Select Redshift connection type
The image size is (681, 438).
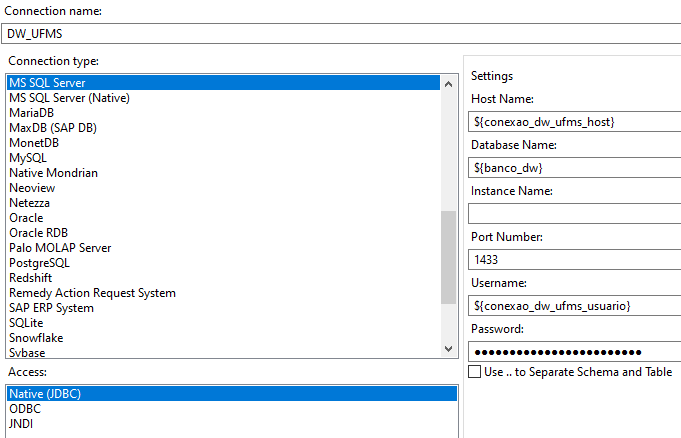pyautogui.click(x=224, y=278)
